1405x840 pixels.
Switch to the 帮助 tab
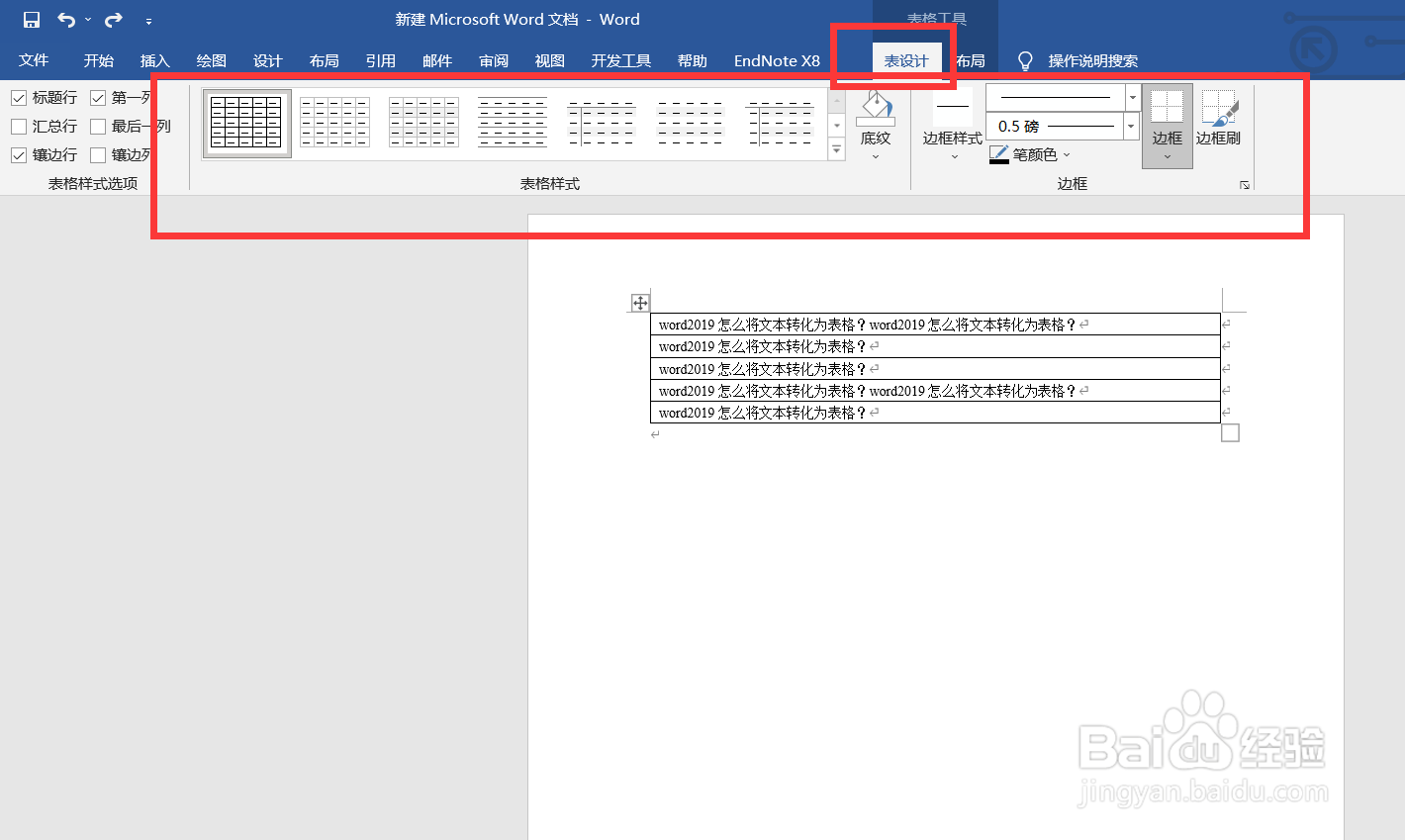[692, 60]
